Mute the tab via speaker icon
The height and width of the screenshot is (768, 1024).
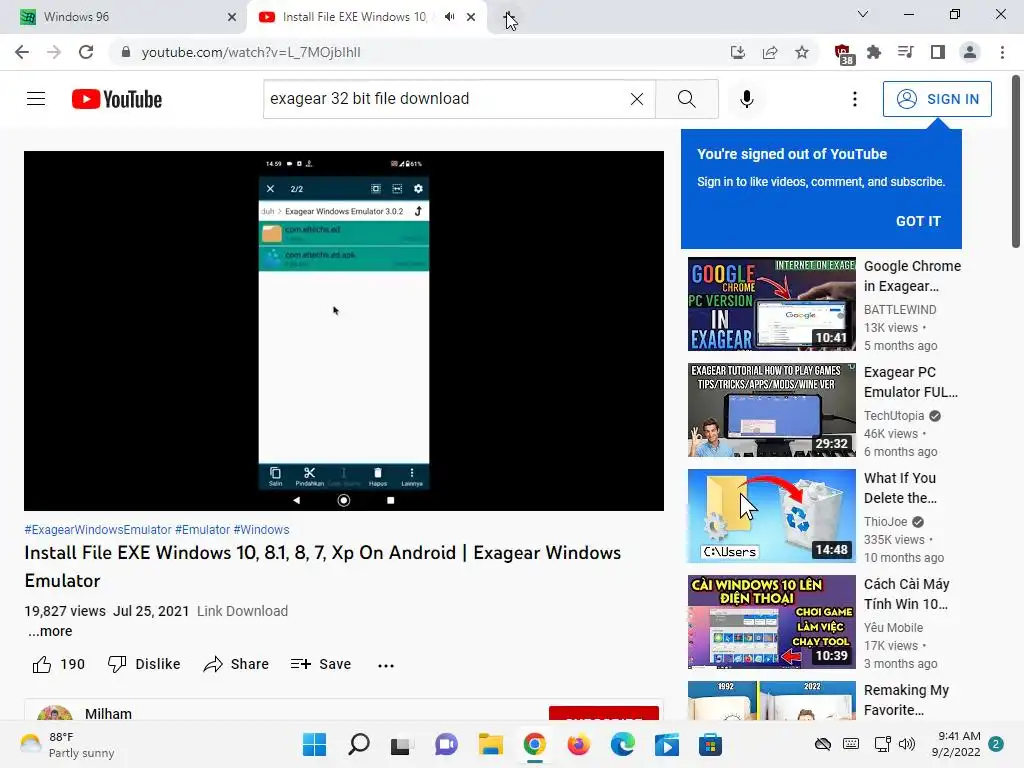(449, 17)
